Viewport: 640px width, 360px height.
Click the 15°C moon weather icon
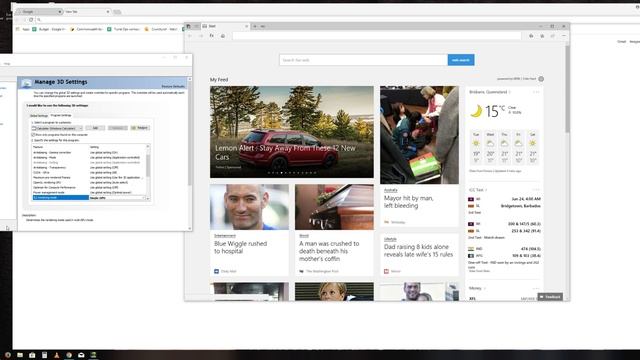point(476,111)
